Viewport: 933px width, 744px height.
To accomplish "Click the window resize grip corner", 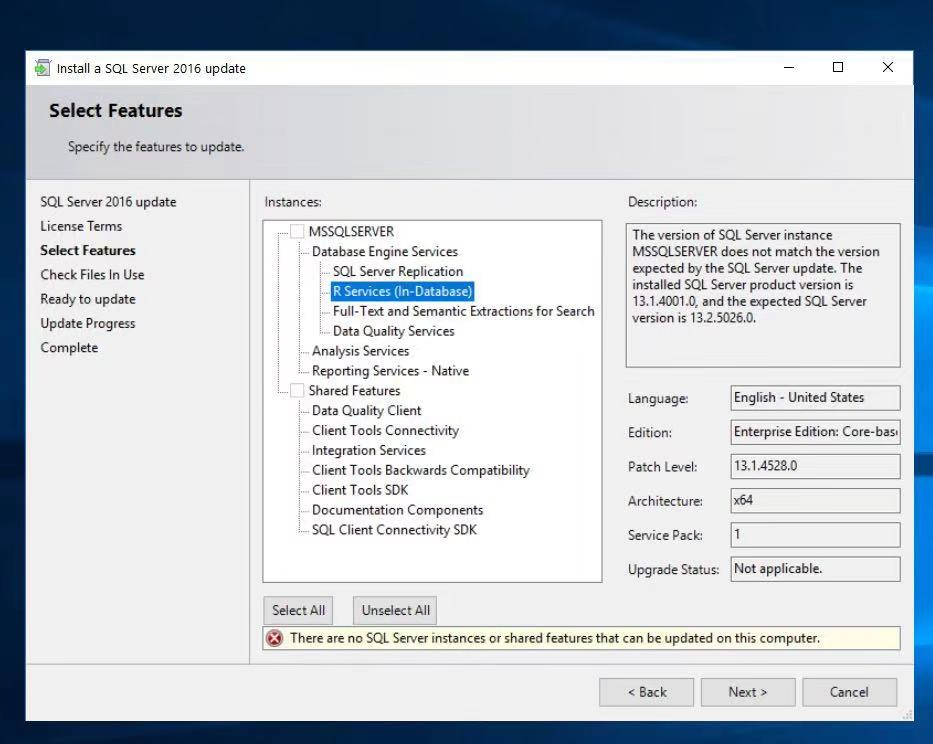I will 907,715.
